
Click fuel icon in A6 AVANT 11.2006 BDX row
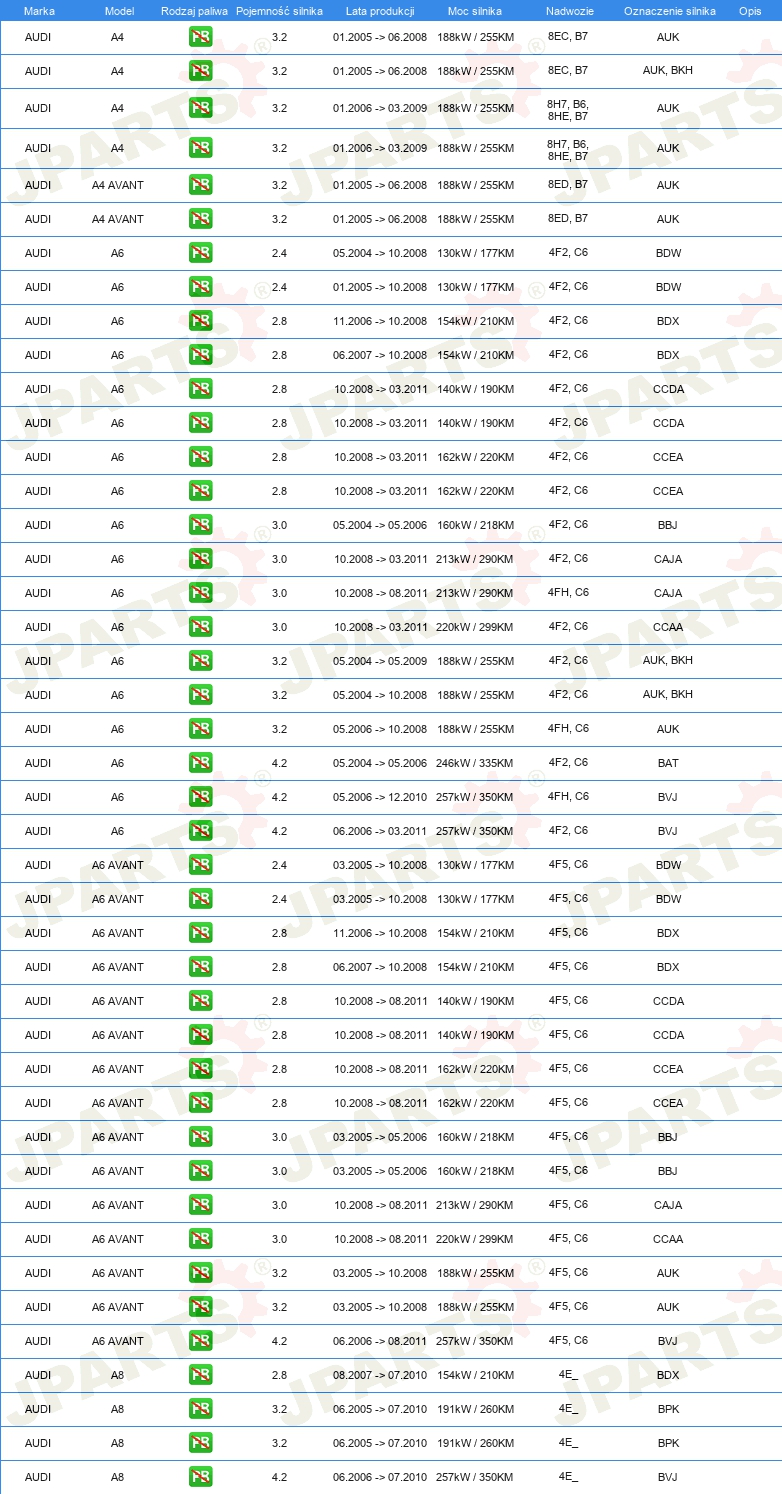click(200, 933)
